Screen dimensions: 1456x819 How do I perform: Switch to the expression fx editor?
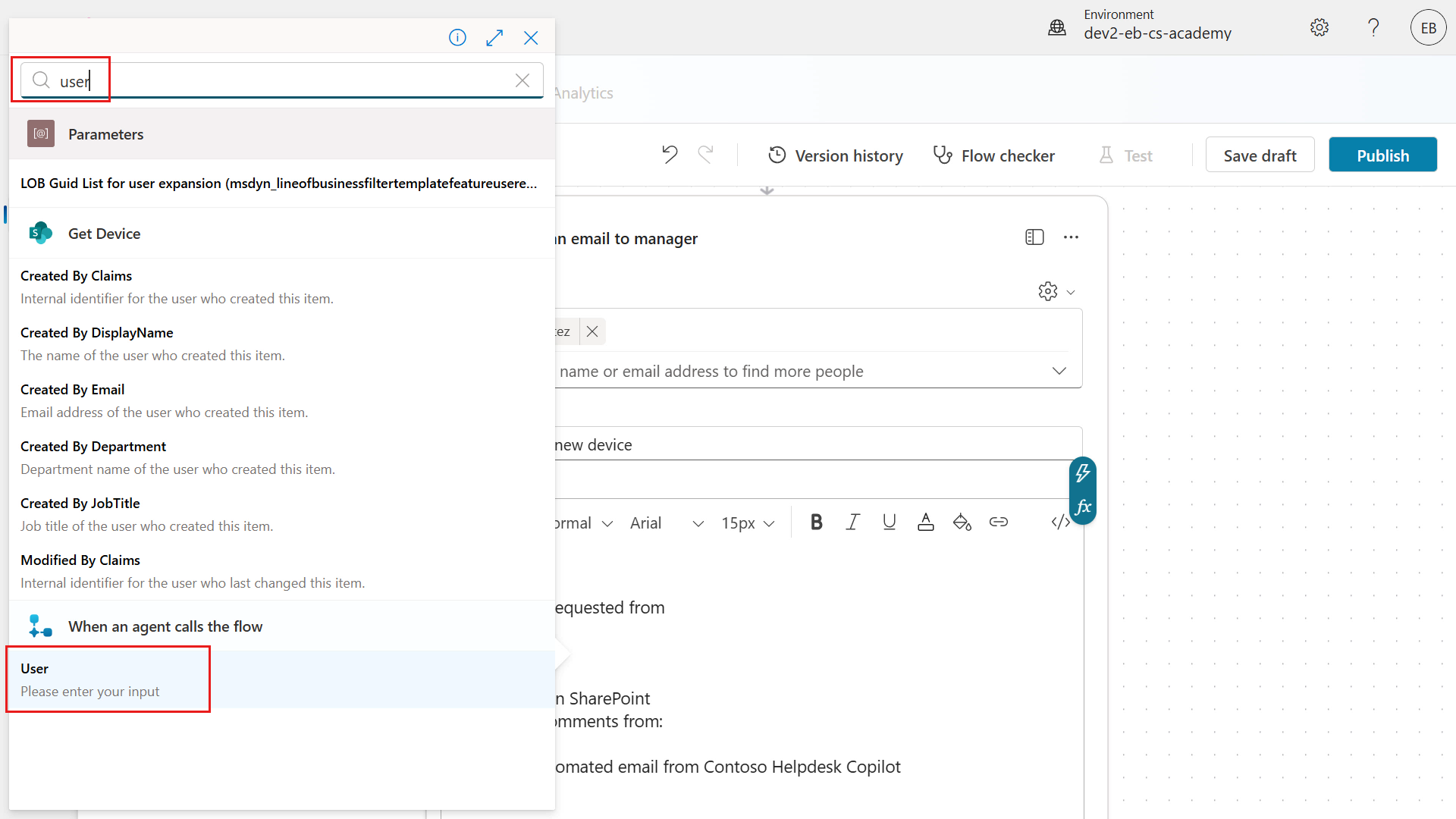(x=1082, y=507)
